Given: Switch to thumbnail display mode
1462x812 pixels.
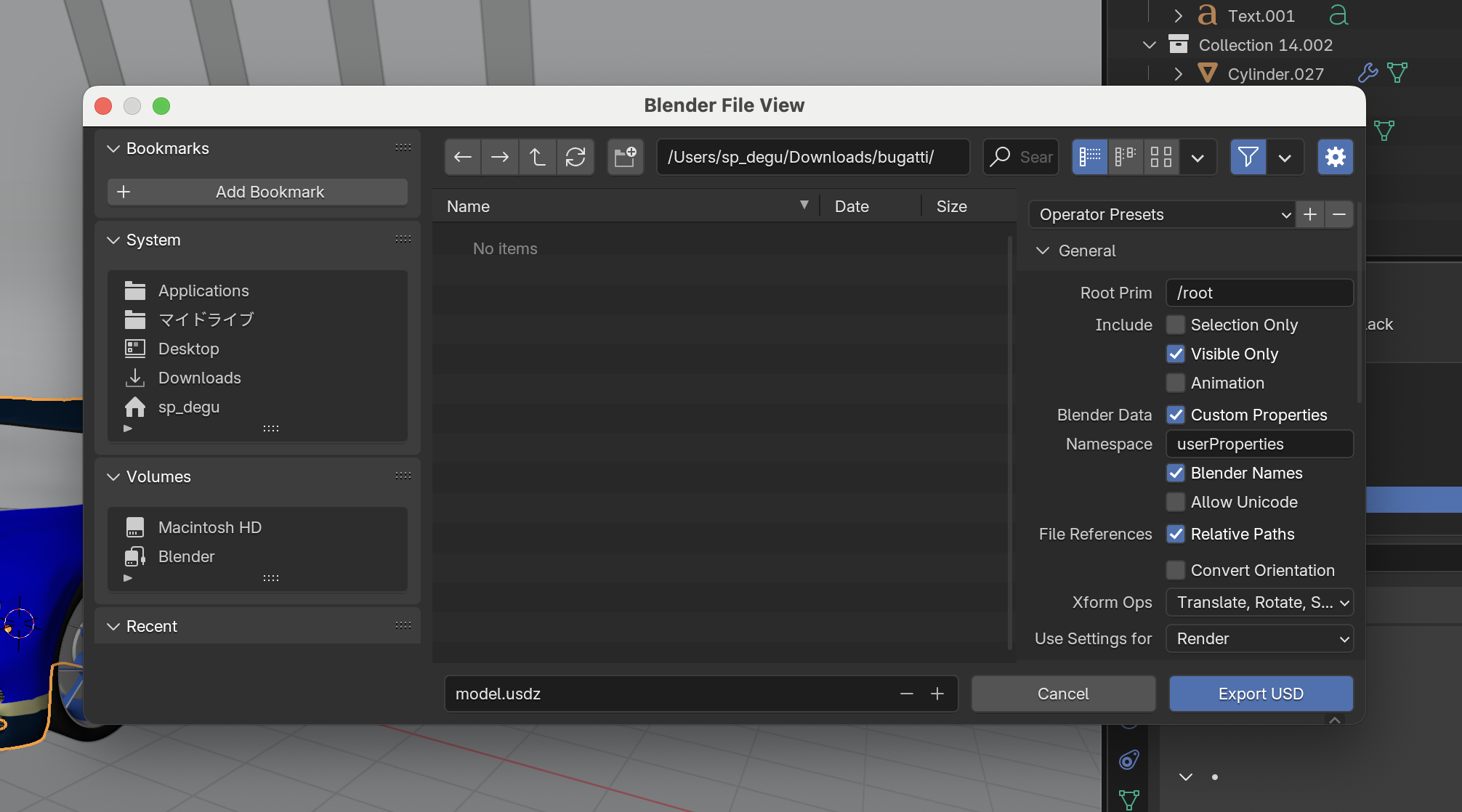Looking at the screenshot, I should (x=1161, y=157).
